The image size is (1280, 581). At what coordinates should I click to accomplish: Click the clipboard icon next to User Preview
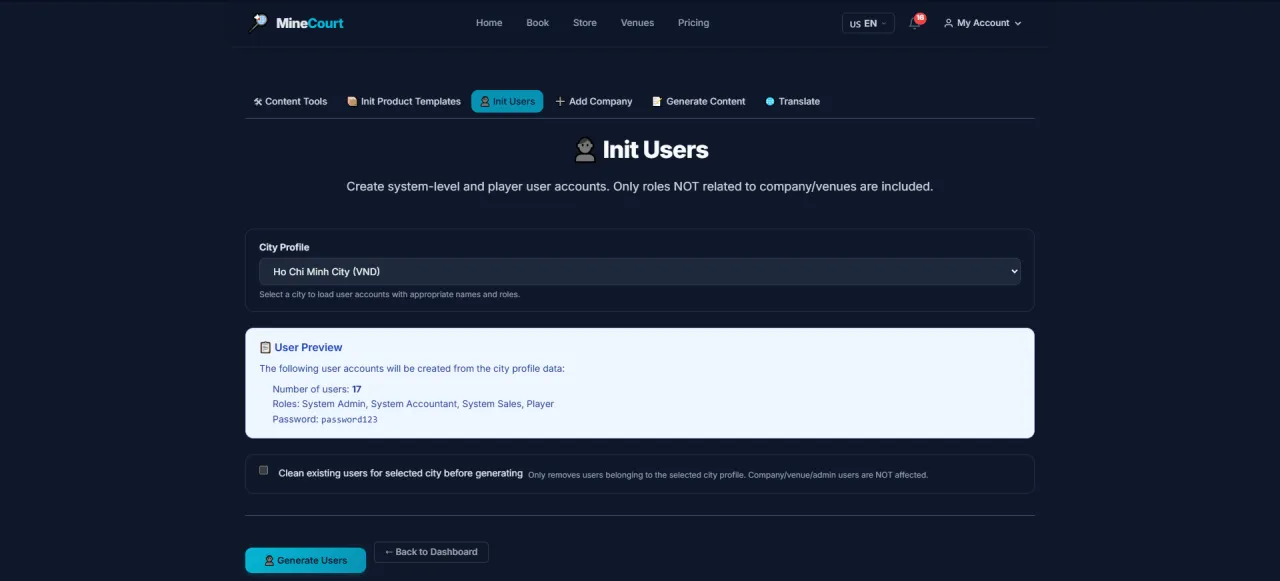coord(265,347)
